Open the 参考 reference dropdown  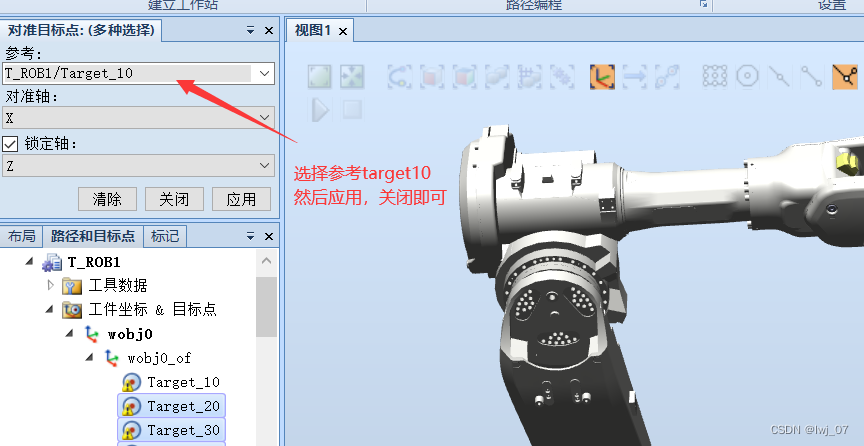point(264,73)
